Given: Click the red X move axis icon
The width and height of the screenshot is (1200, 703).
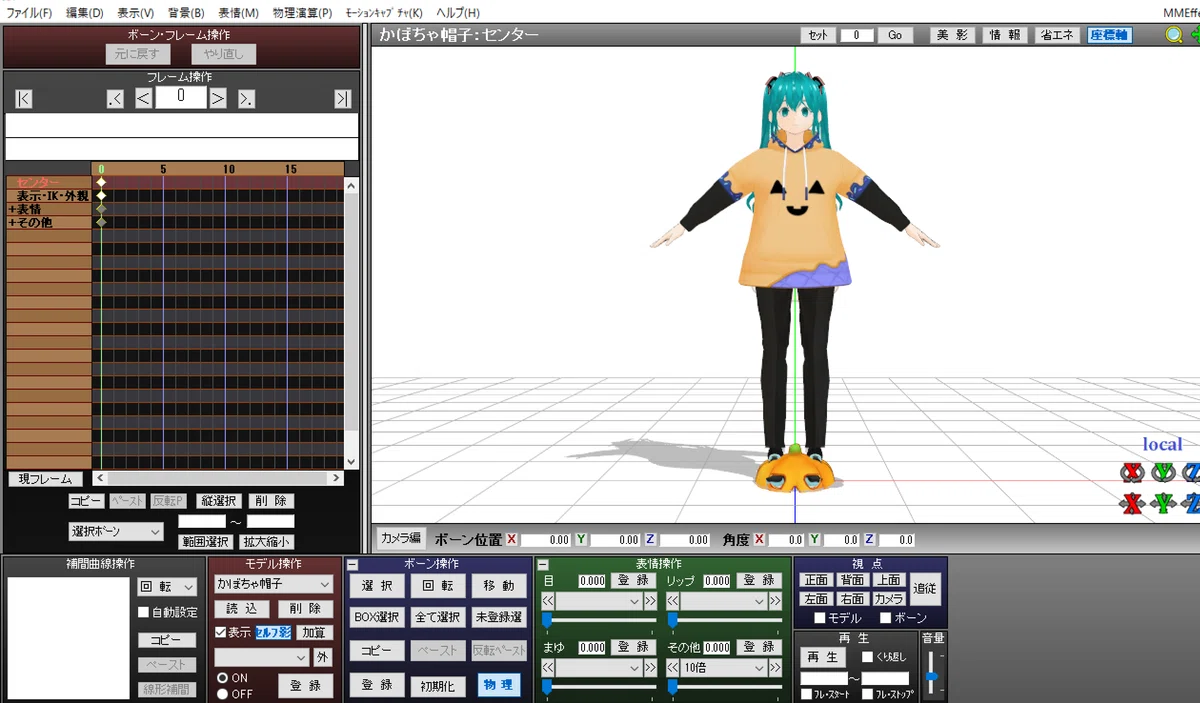Looking at the screenshot, I should point(1132,503).
